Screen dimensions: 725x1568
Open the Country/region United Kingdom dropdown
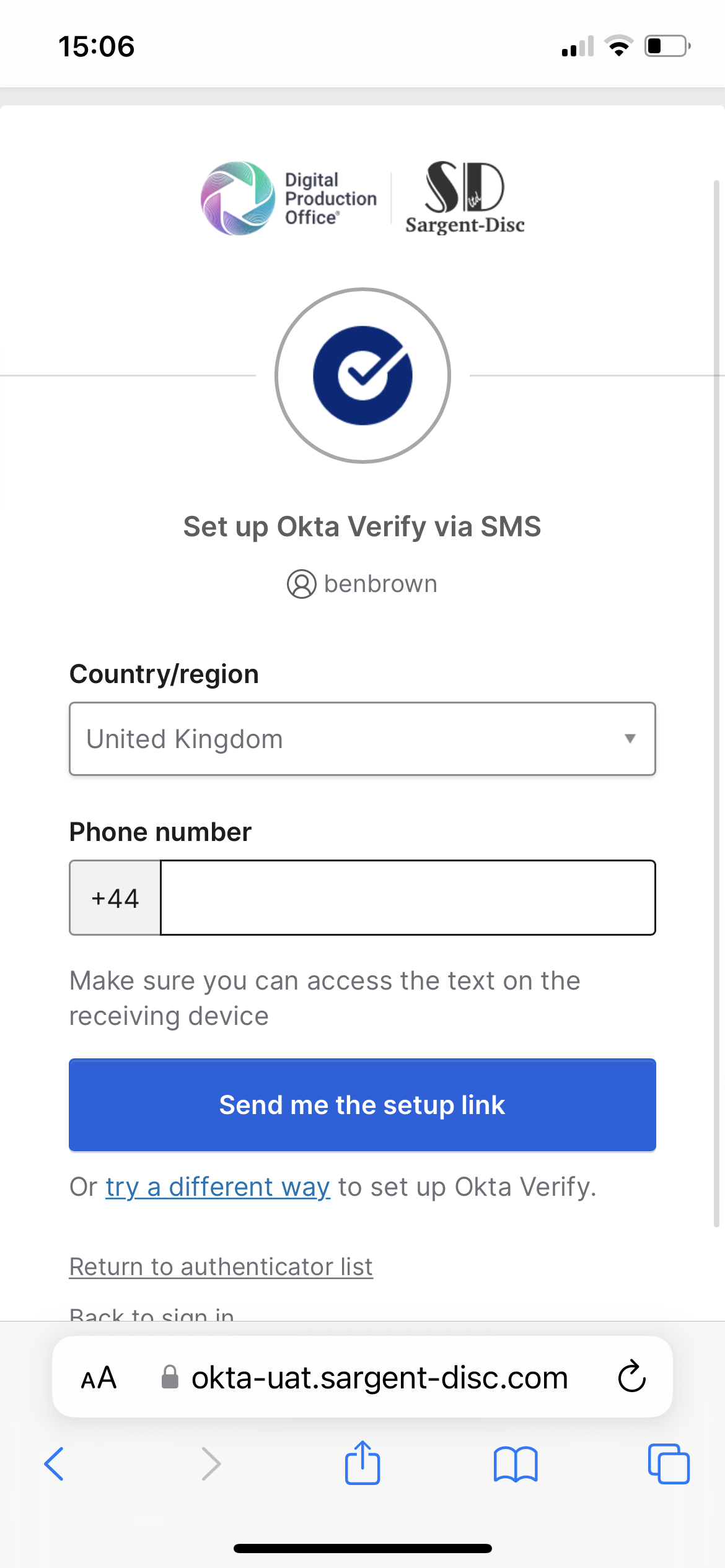tap(362, 739)
